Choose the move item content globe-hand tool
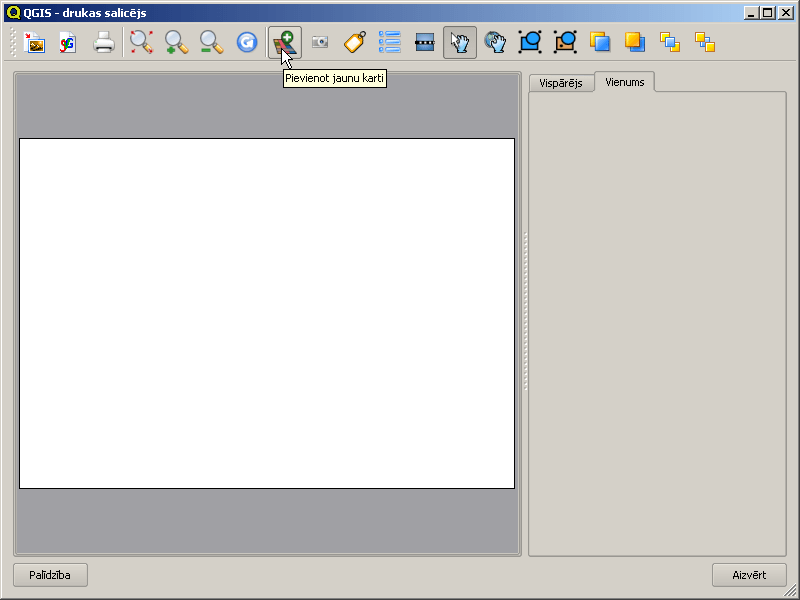The height and width of the screenshot is (600, 800). click(495, 42)
